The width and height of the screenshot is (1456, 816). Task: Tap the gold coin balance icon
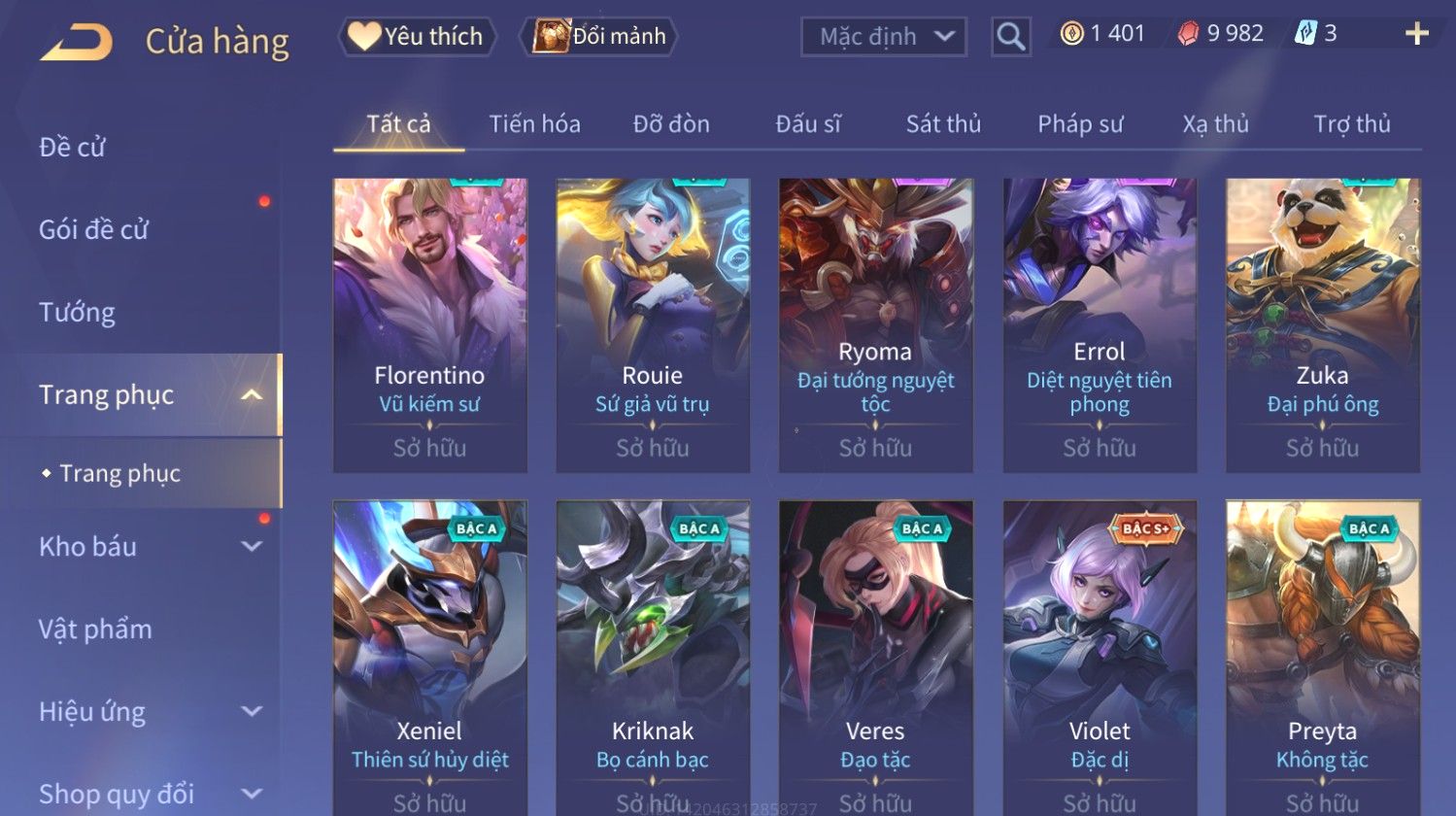point(1071,34)
